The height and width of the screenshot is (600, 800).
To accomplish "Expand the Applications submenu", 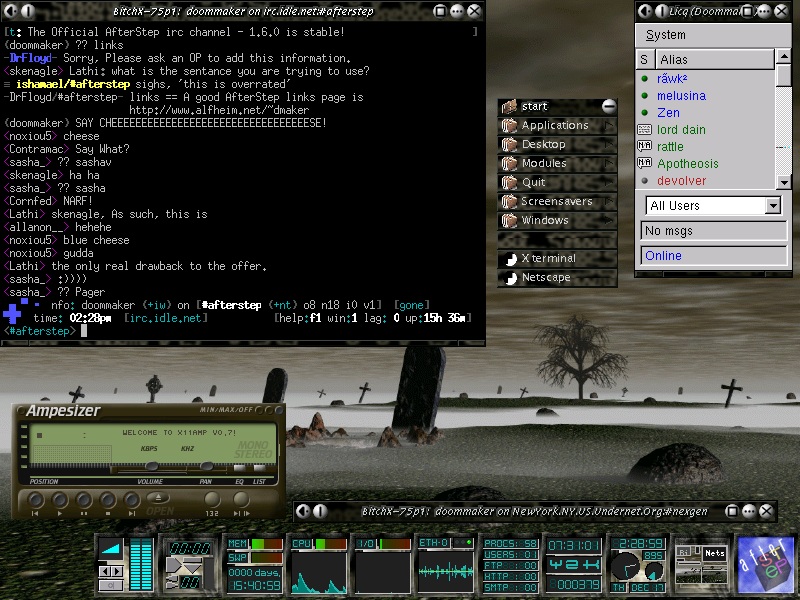I will (x=555, y=126).
